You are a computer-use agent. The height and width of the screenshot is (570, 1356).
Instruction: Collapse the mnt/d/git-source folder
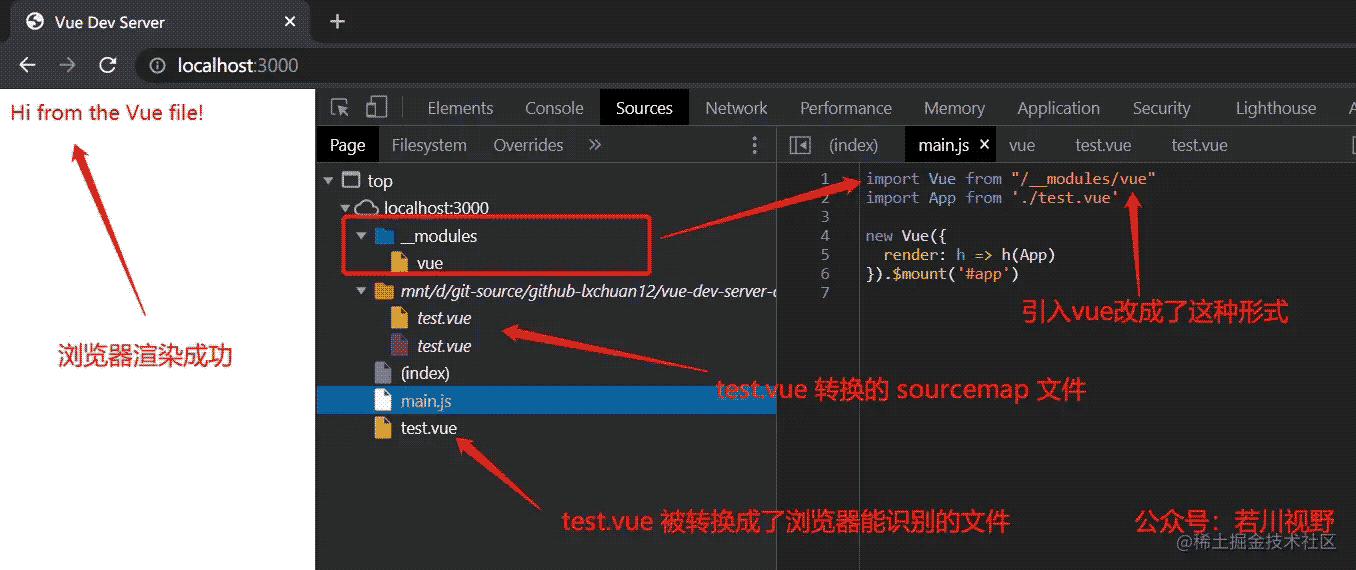coord(361,291)
